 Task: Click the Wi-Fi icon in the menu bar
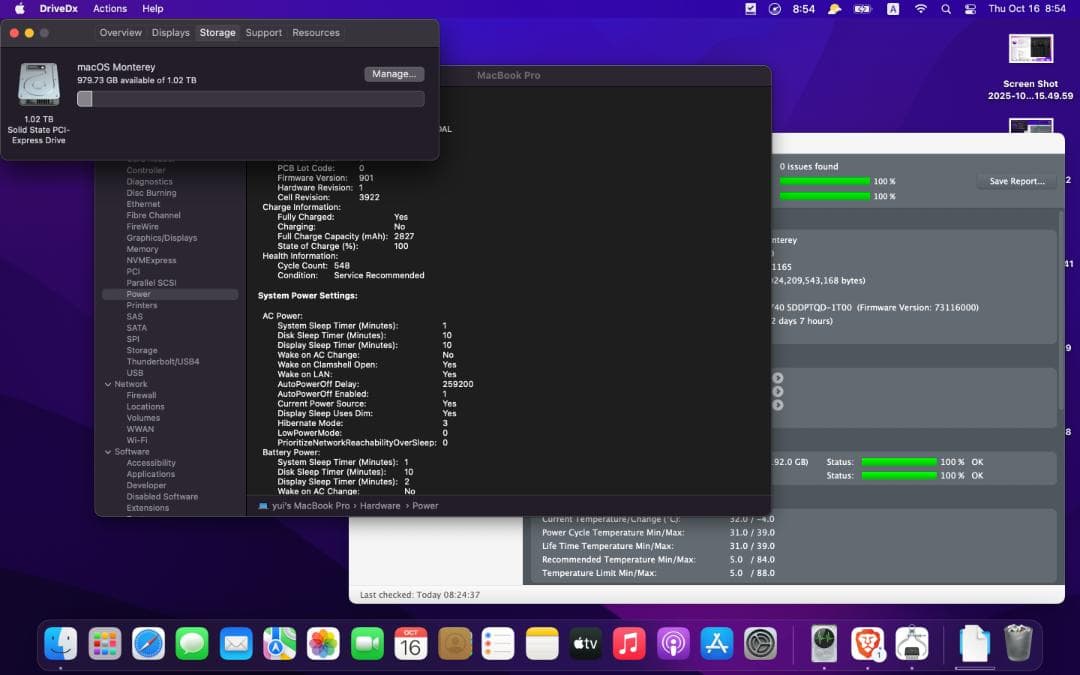(919, 8)
